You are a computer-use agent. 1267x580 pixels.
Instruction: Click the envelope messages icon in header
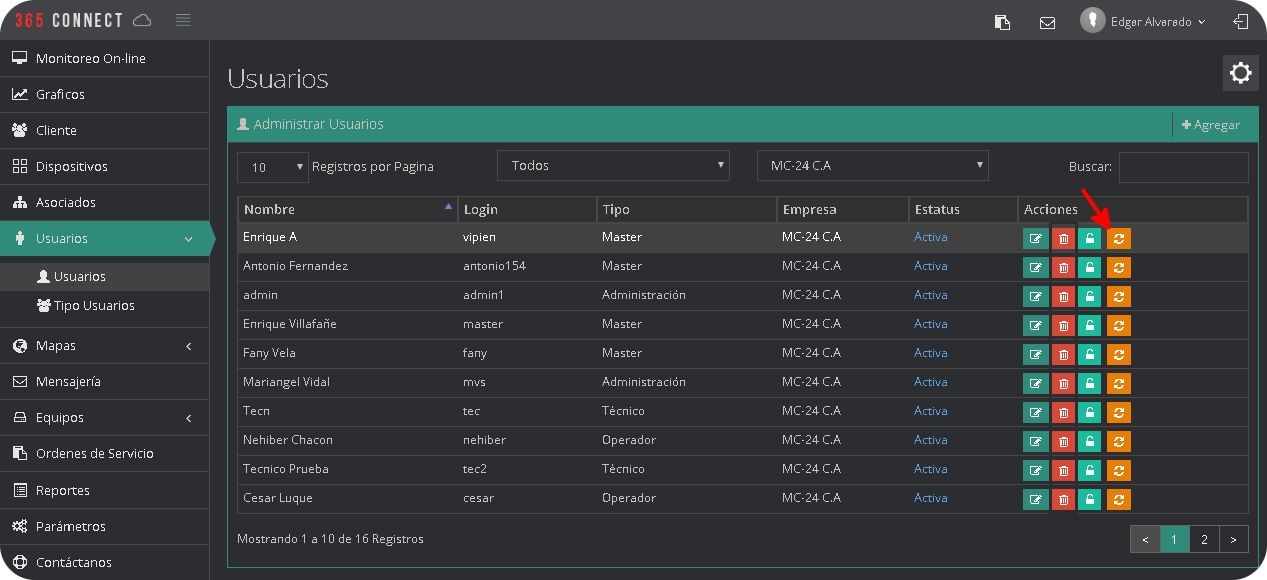coord(1047,22)
